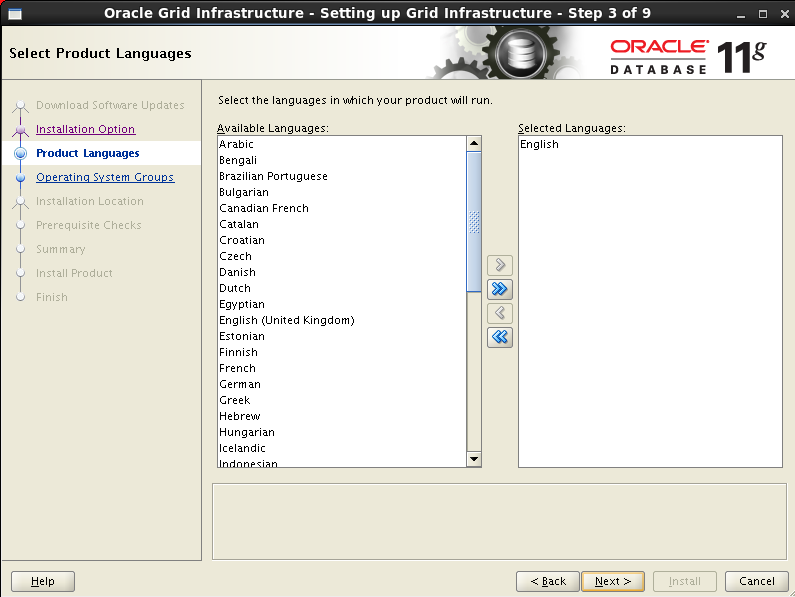Close the installer window
Screen dimensions: 795x597
point(784,14)
